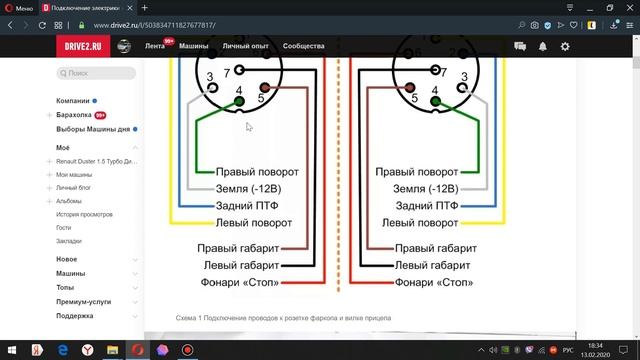Open a new browser tab
The width and height of the screenshot is (640, 360).
[144, 7]
